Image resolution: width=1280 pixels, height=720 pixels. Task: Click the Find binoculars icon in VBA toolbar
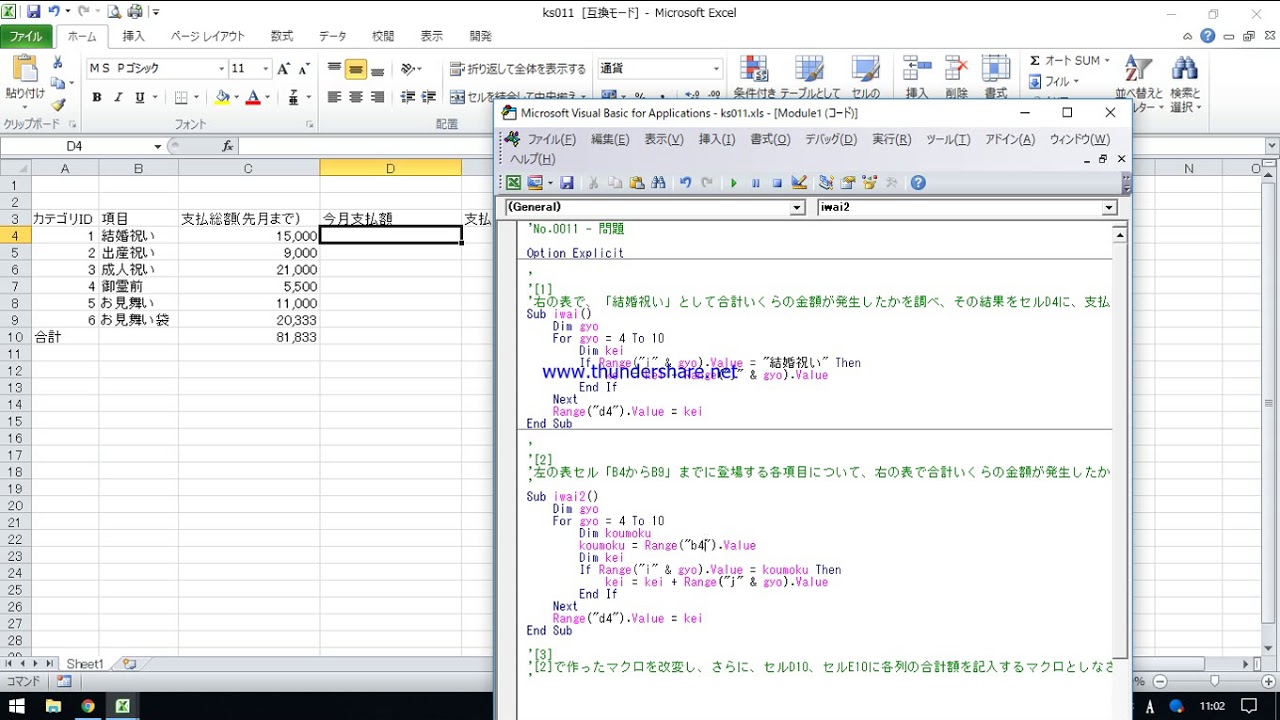click(658, 183)
